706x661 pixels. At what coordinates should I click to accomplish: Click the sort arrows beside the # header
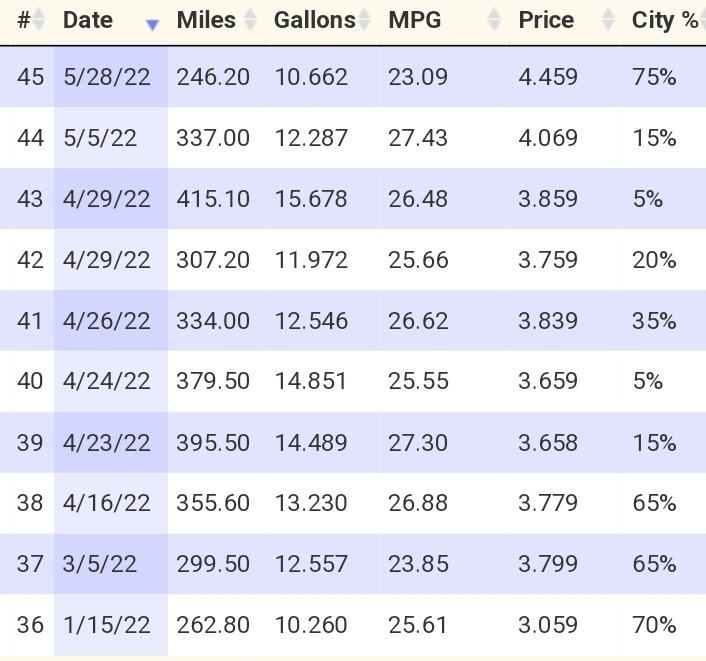(40, 19)
